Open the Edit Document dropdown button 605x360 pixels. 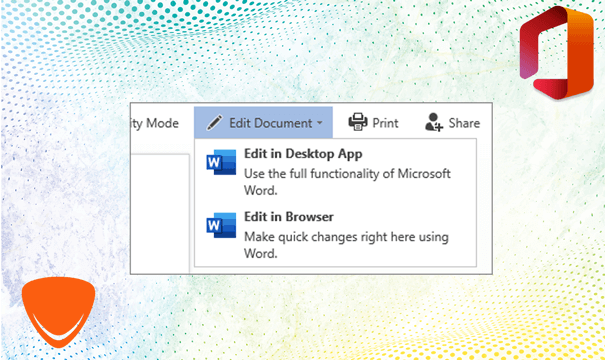pos(263,123)
